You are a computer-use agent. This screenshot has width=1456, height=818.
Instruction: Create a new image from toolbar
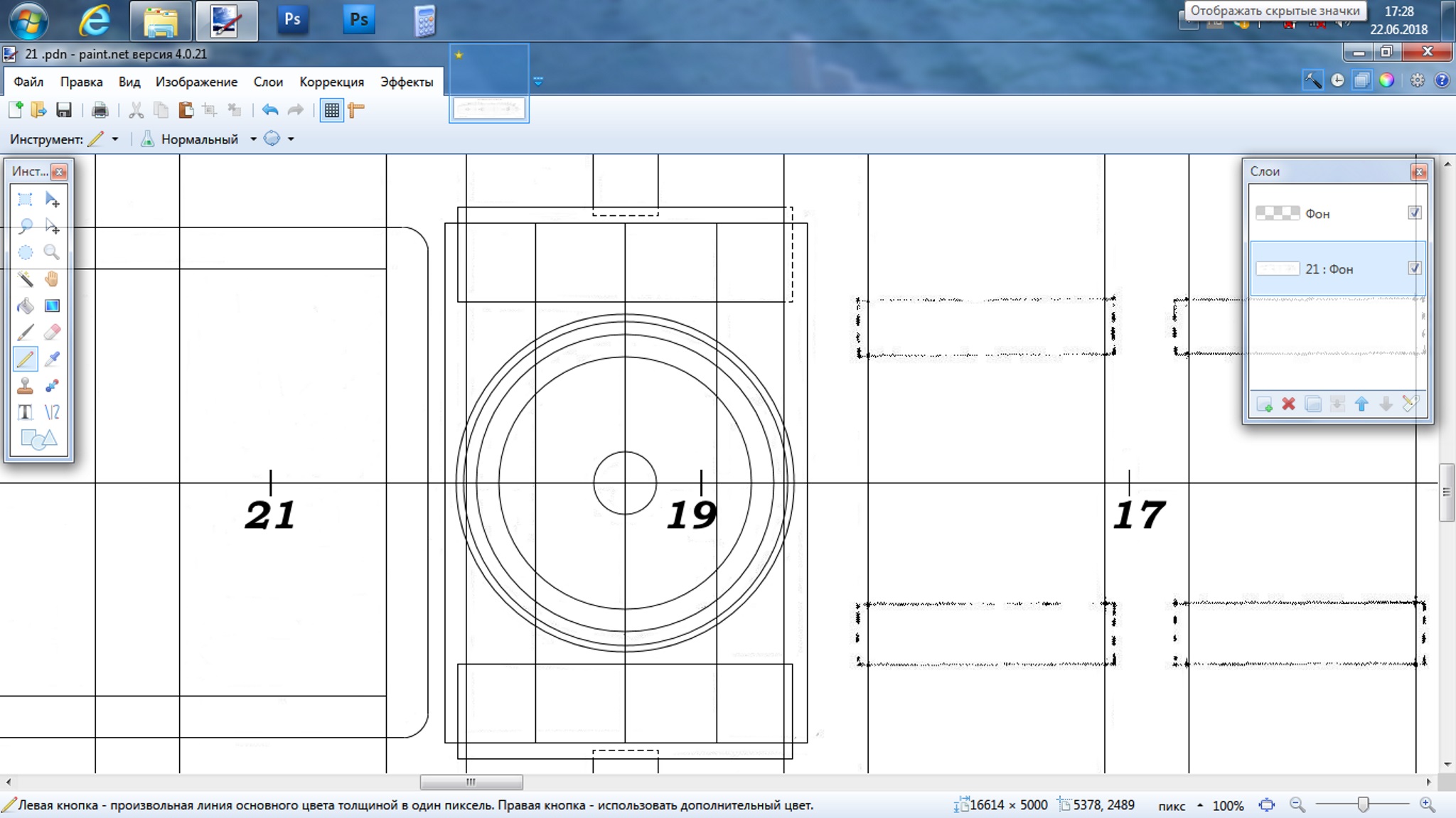click(16, 110)
